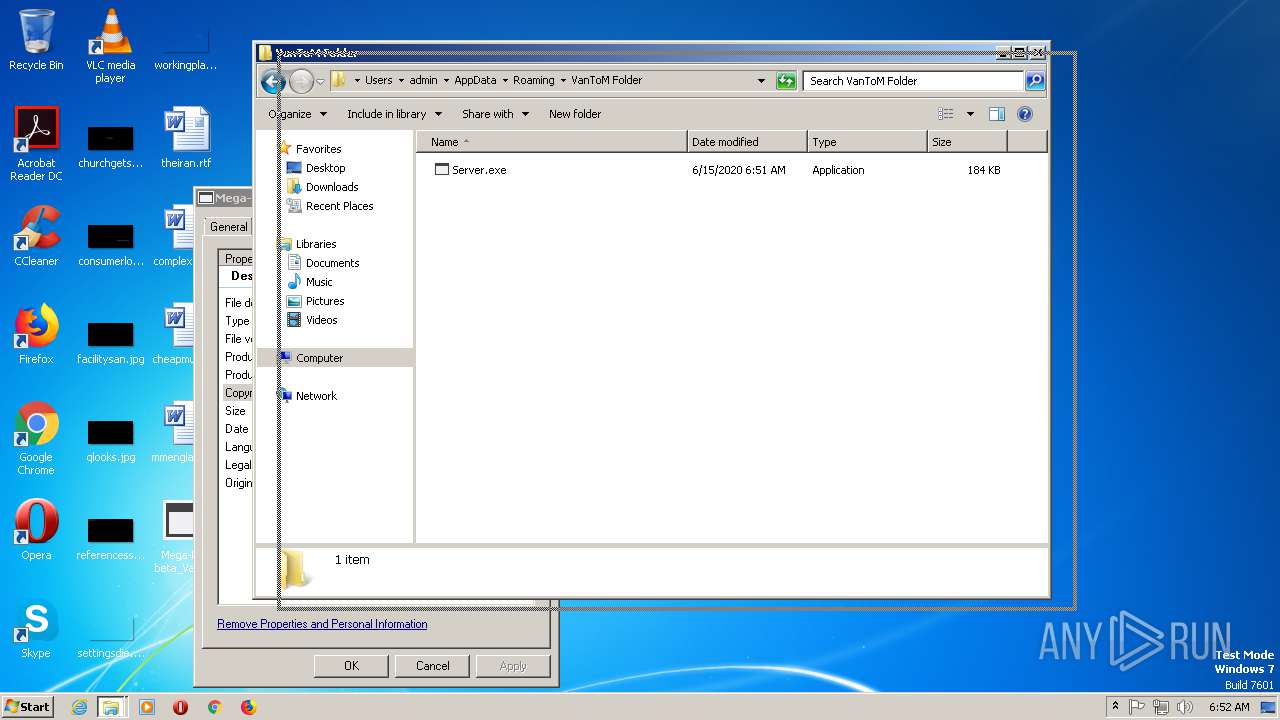The width and height of the screenshot is (1280, 720).
Task: Select AppData in the address breadcrumb
Action: [475, 80]
